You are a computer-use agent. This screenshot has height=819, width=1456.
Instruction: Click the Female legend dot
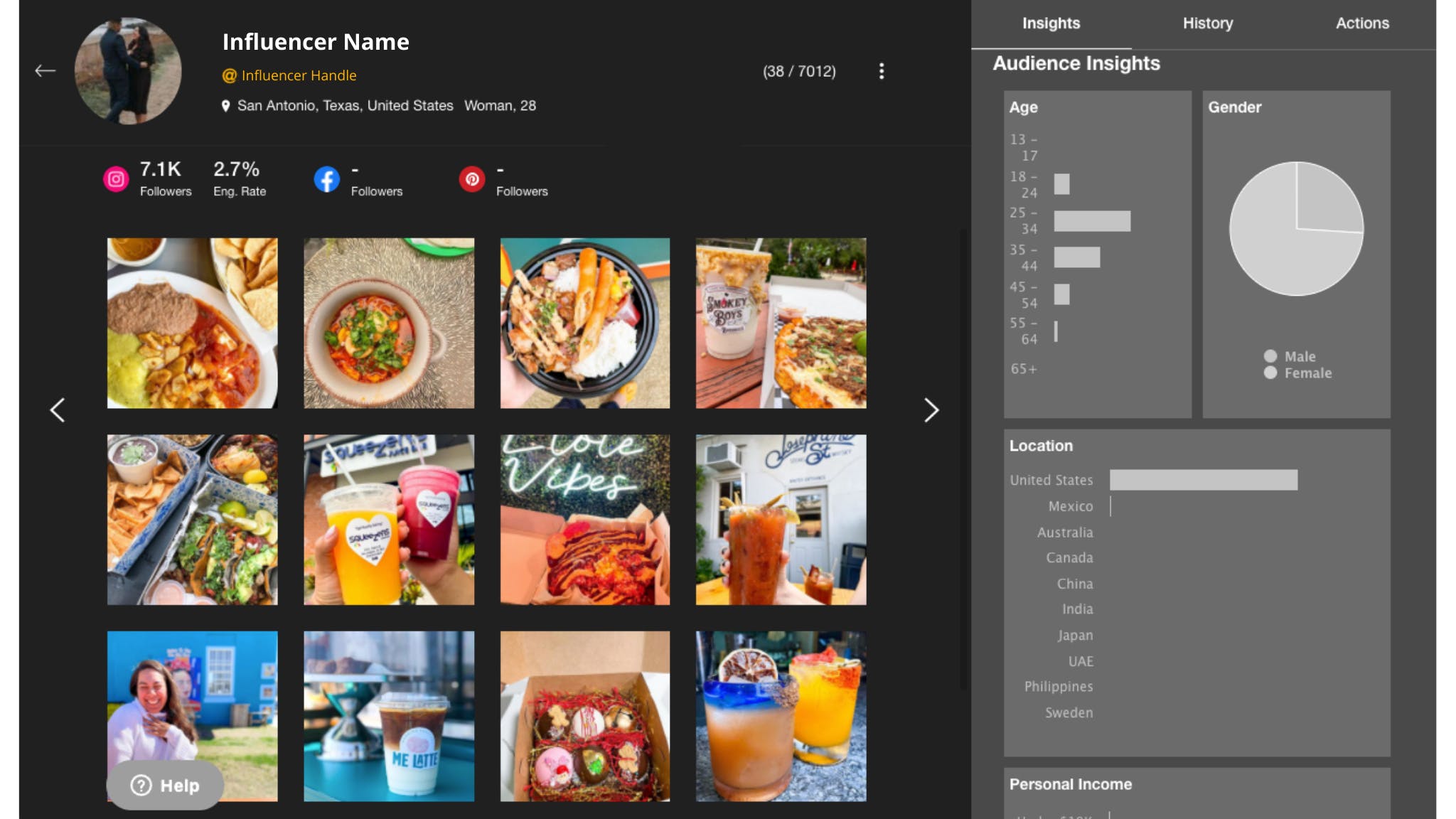coord(1270,373)
